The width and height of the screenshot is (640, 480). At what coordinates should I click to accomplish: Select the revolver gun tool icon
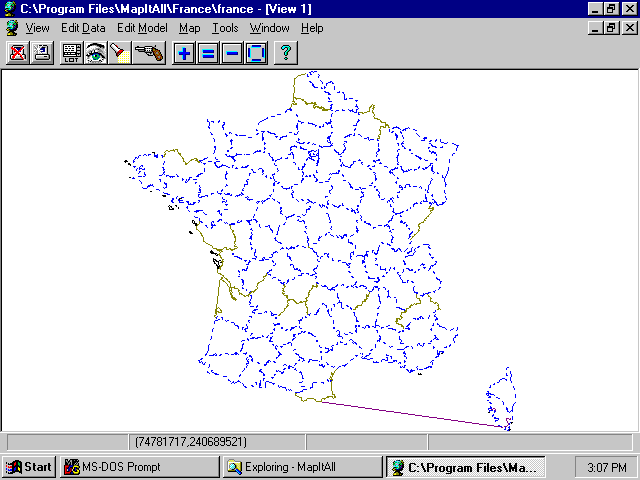click(150, 53)
